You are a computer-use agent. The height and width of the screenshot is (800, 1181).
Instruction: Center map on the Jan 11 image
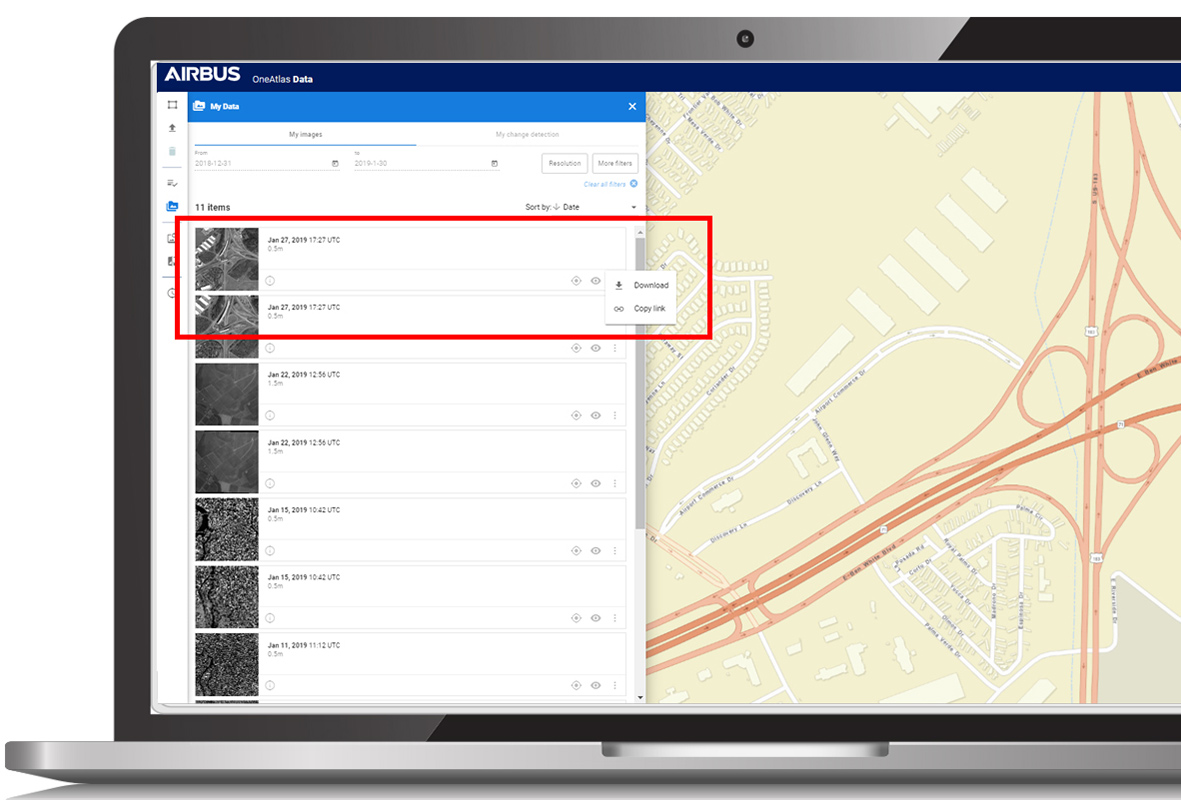tap(576, 685)
